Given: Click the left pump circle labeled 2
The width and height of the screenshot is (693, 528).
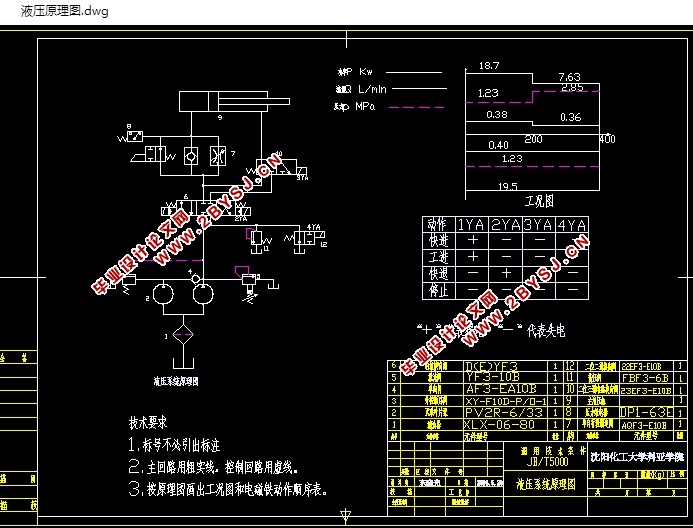Looking at the screenshot, I should [x=165, y=296].
